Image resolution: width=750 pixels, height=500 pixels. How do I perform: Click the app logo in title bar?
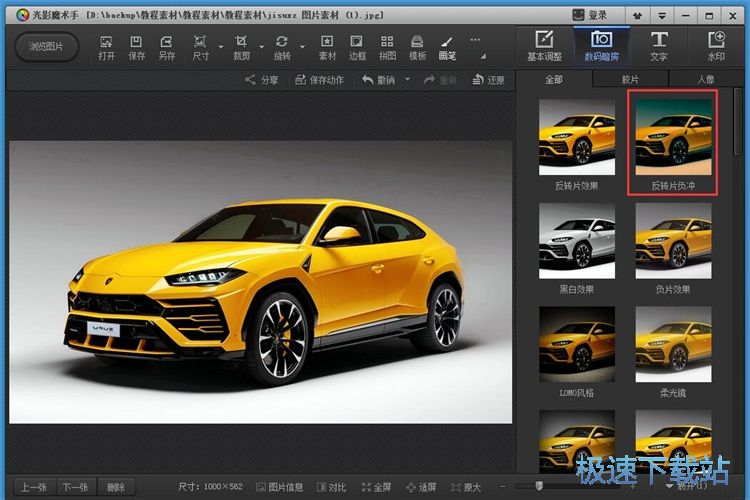click(22, 15)
